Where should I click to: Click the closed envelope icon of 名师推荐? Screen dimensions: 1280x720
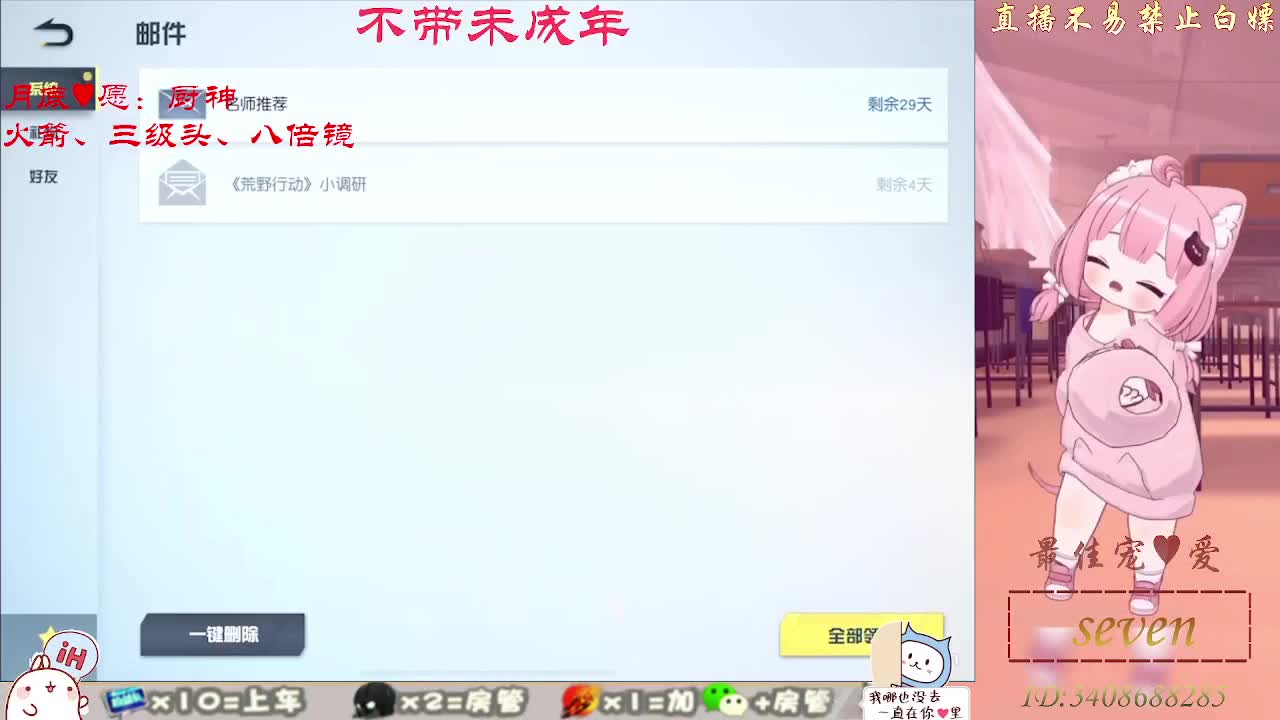(182, 103)
